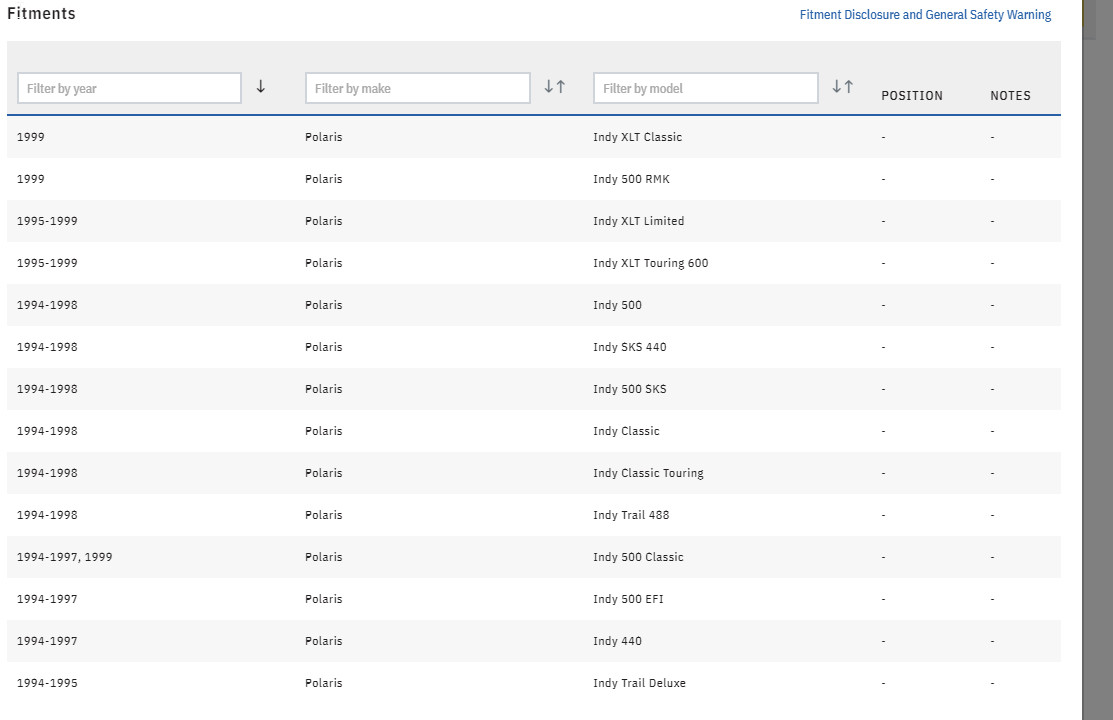Focus the Filter by model field
1113x720 pixels.
[706, 88]
